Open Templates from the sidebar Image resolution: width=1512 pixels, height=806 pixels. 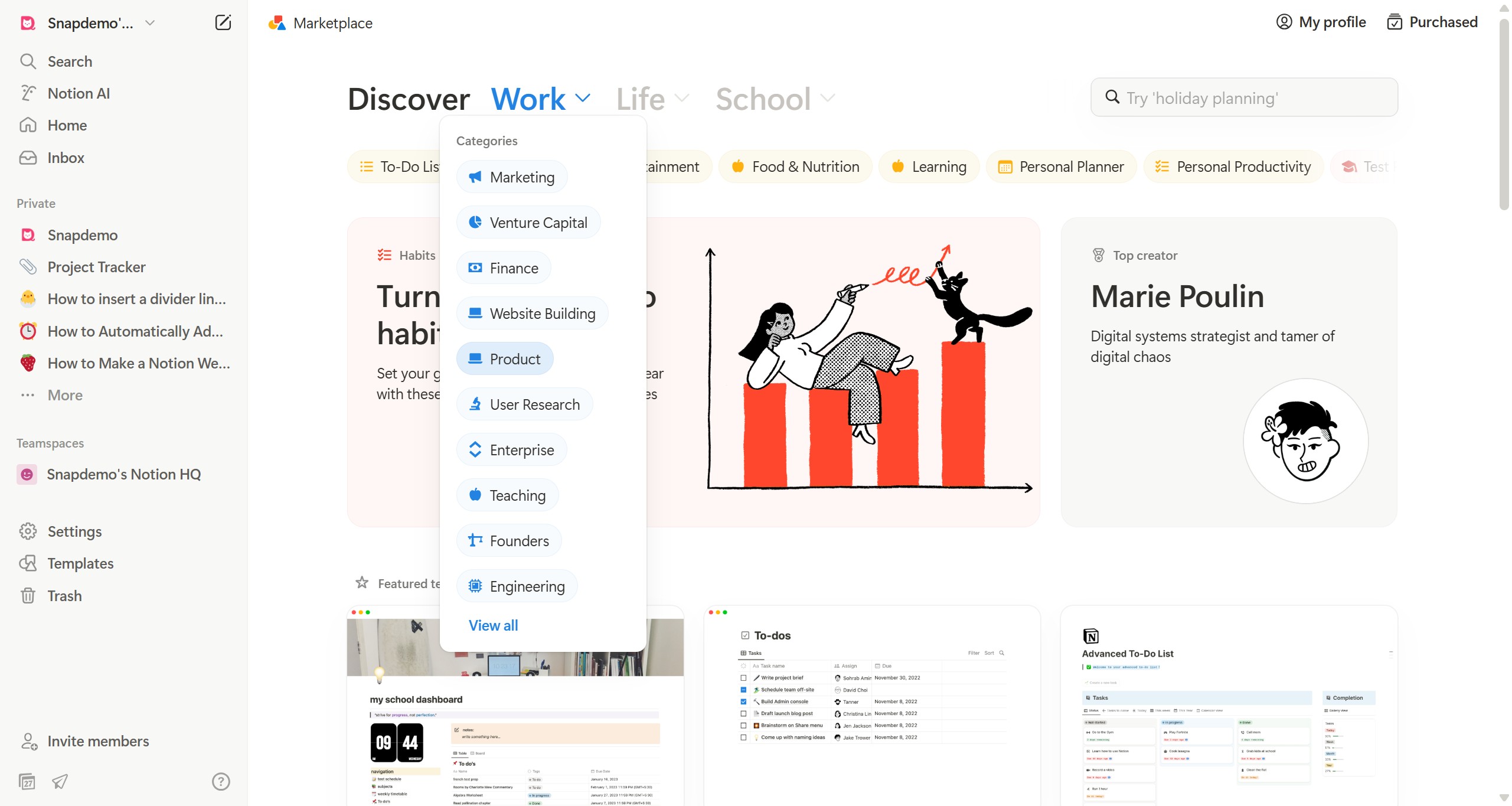tap(124, 563)
